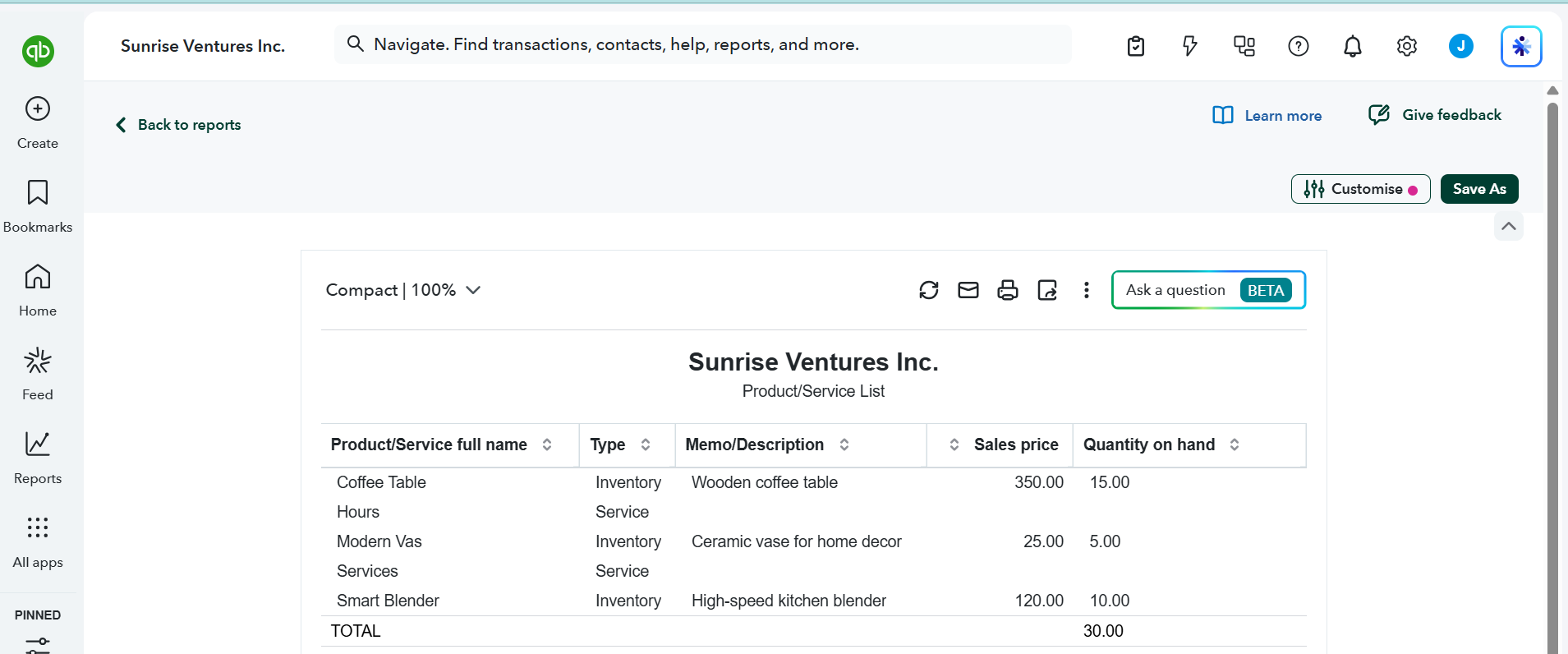
Task: Select the Smart Blender product name
Action: point(388,601)
